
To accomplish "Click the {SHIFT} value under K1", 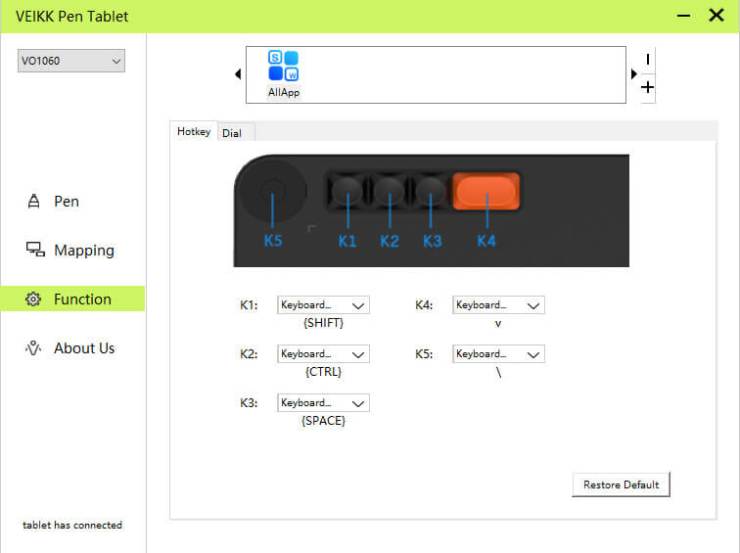I will pyautogui.click(x=323, y=323).
